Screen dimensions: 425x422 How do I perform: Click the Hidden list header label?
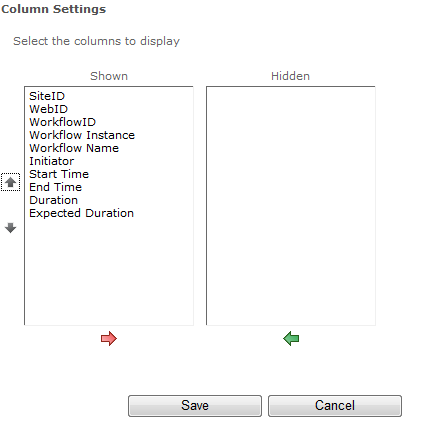(x=291, y=76)
